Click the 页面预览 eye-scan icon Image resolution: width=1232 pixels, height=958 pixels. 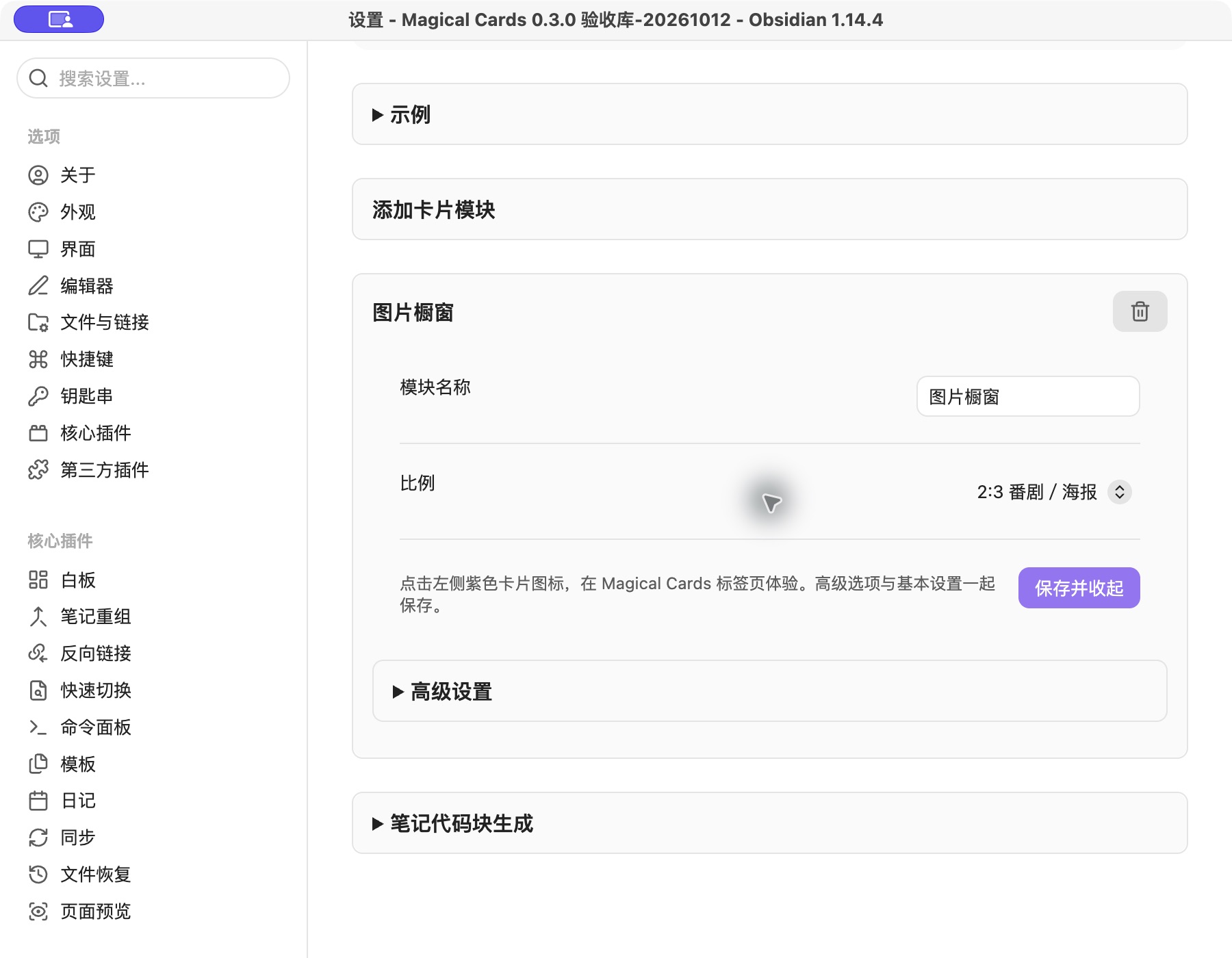[38, 911]
